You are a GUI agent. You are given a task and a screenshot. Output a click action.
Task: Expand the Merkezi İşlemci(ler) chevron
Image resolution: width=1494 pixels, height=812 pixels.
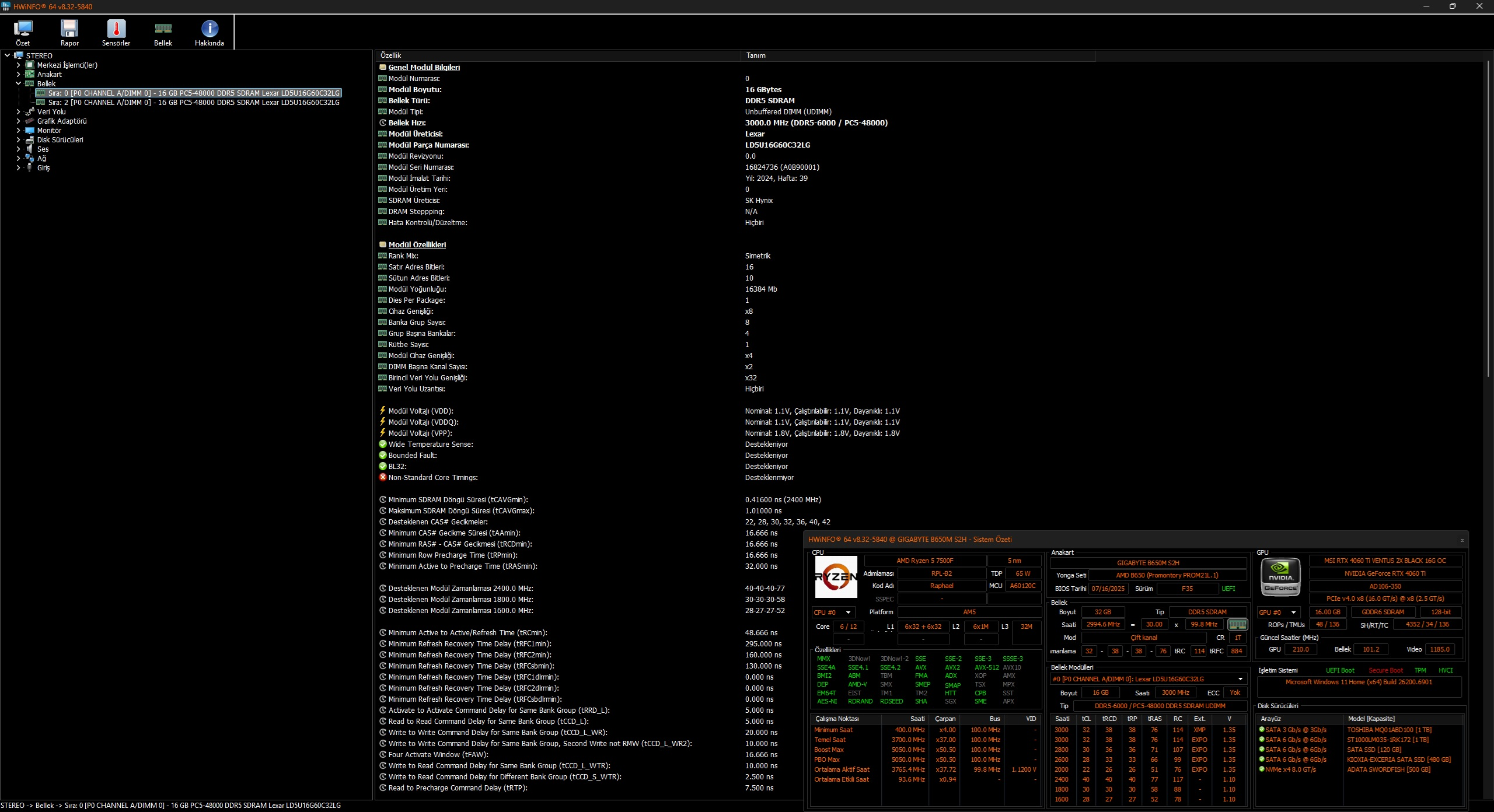pos(18,65)
